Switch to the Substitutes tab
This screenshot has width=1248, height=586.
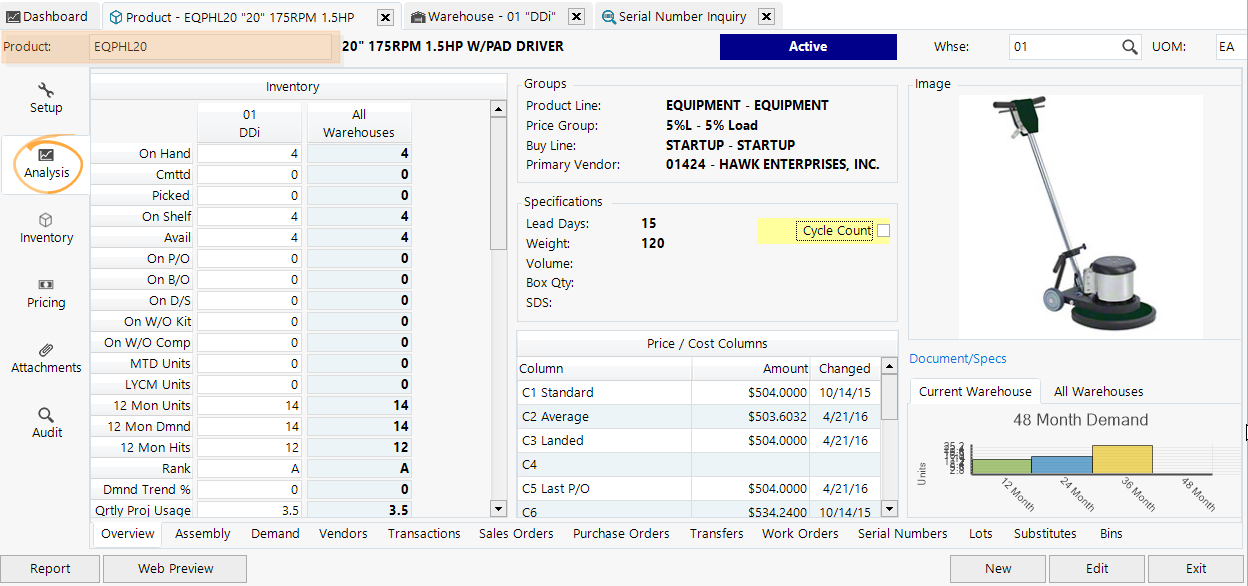coord(1045,533)
